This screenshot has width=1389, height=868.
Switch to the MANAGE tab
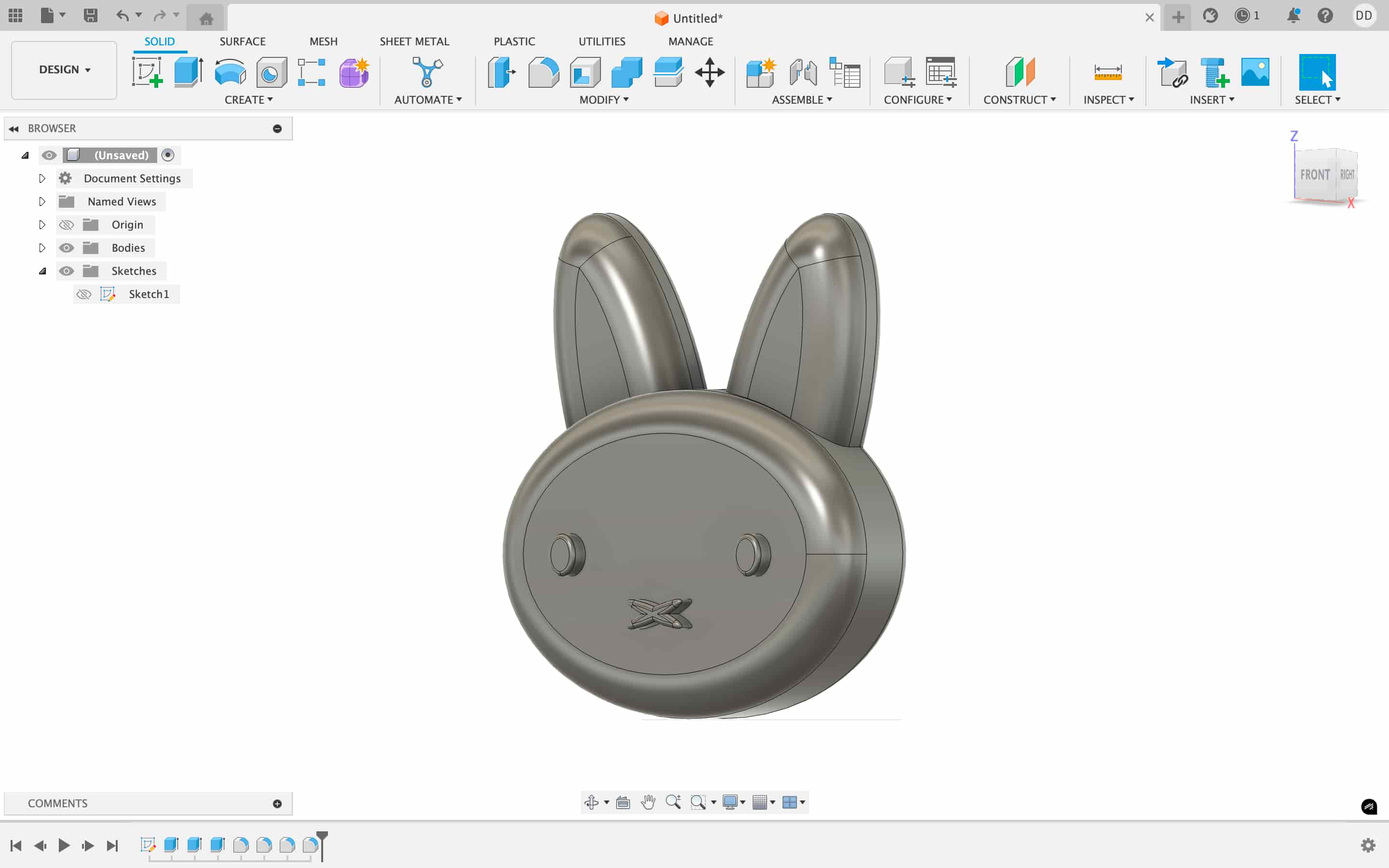click(x=691, y=41)
